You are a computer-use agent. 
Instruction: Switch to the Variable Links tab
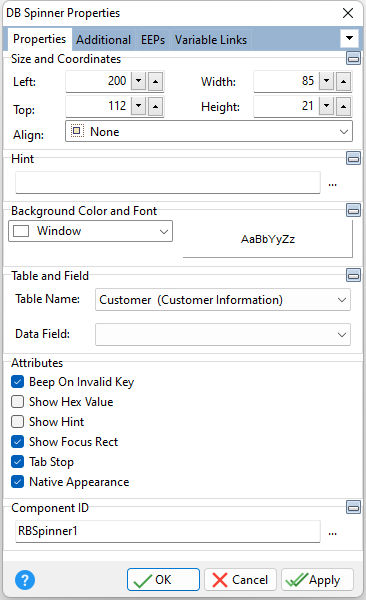pos(211,40)
